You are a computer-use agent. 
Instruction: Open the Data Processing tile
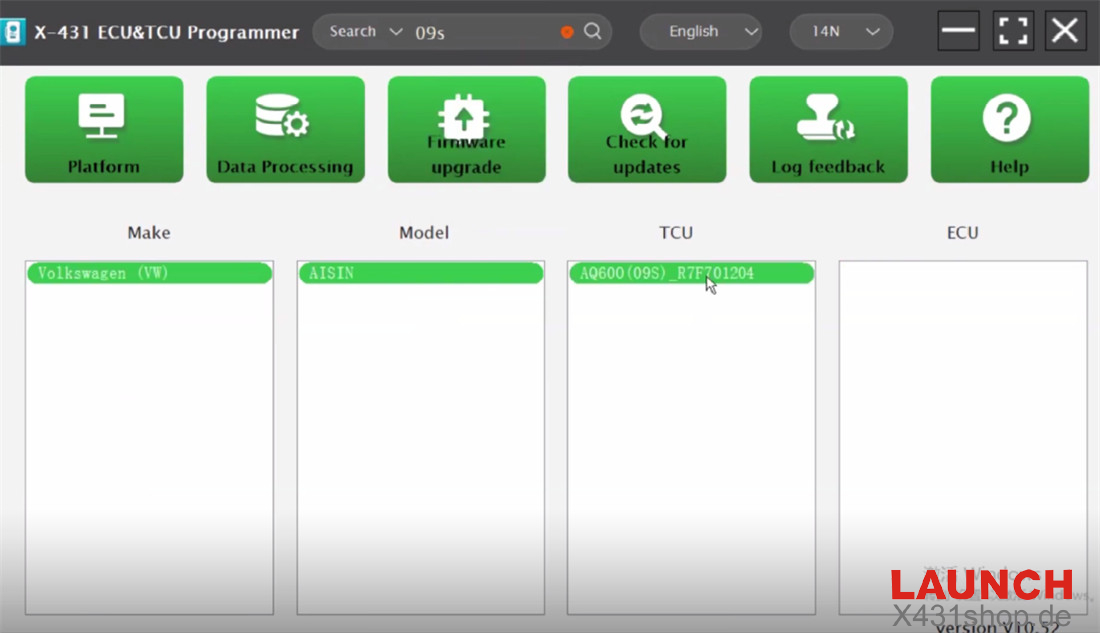pyautogui.click(x=285, y=130)
